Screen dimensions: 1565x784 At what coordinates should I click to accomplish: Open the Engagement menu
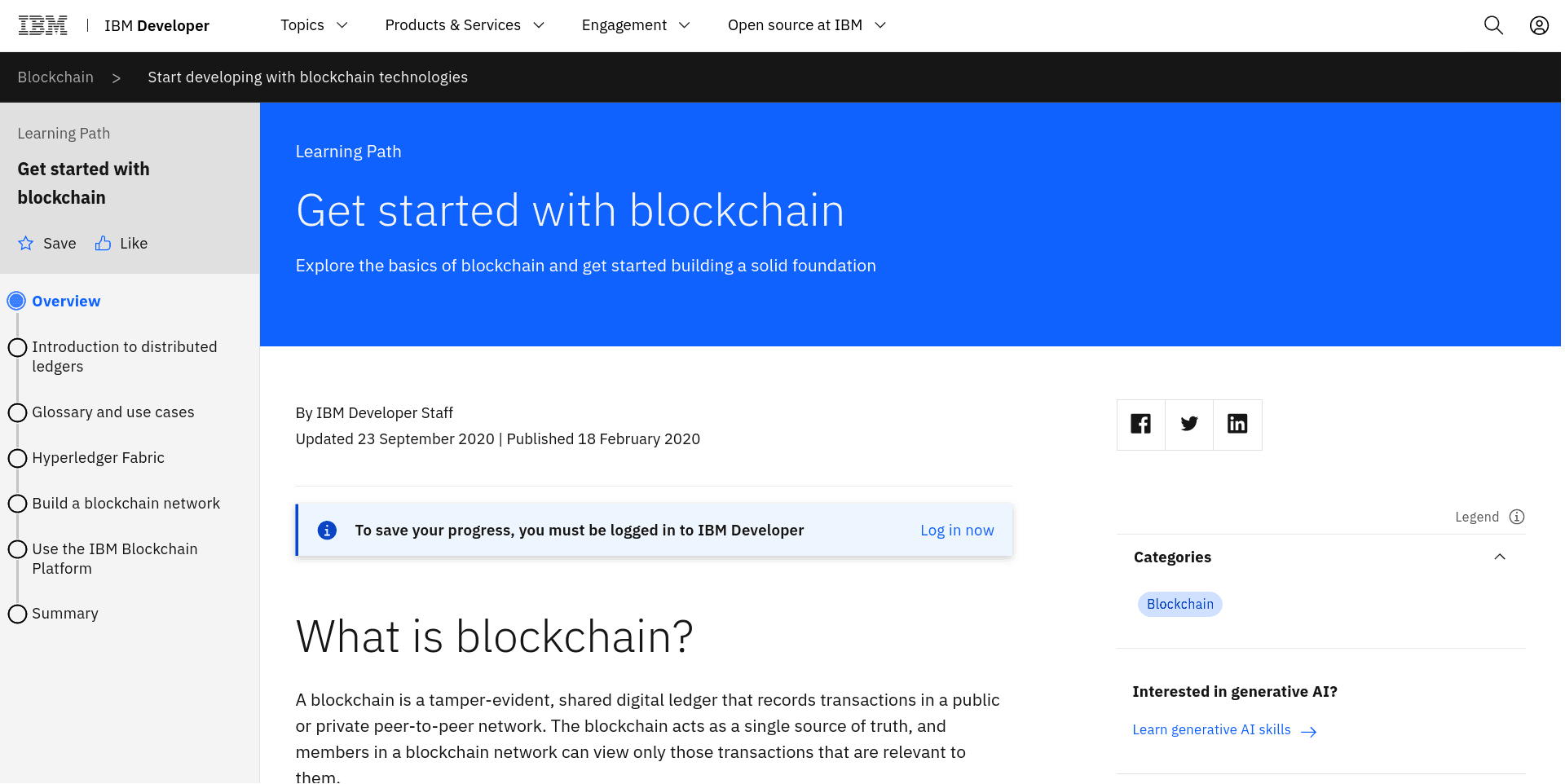635,25
